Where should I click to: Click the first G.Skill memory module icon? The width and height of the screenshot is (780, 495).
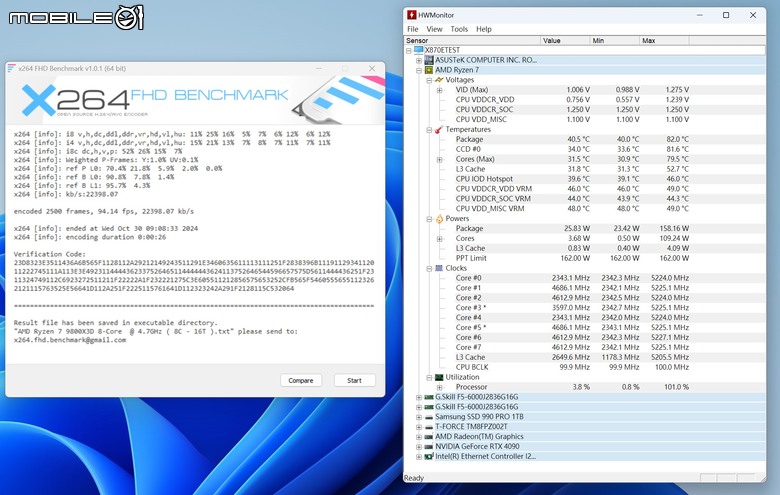pos(429,397)
